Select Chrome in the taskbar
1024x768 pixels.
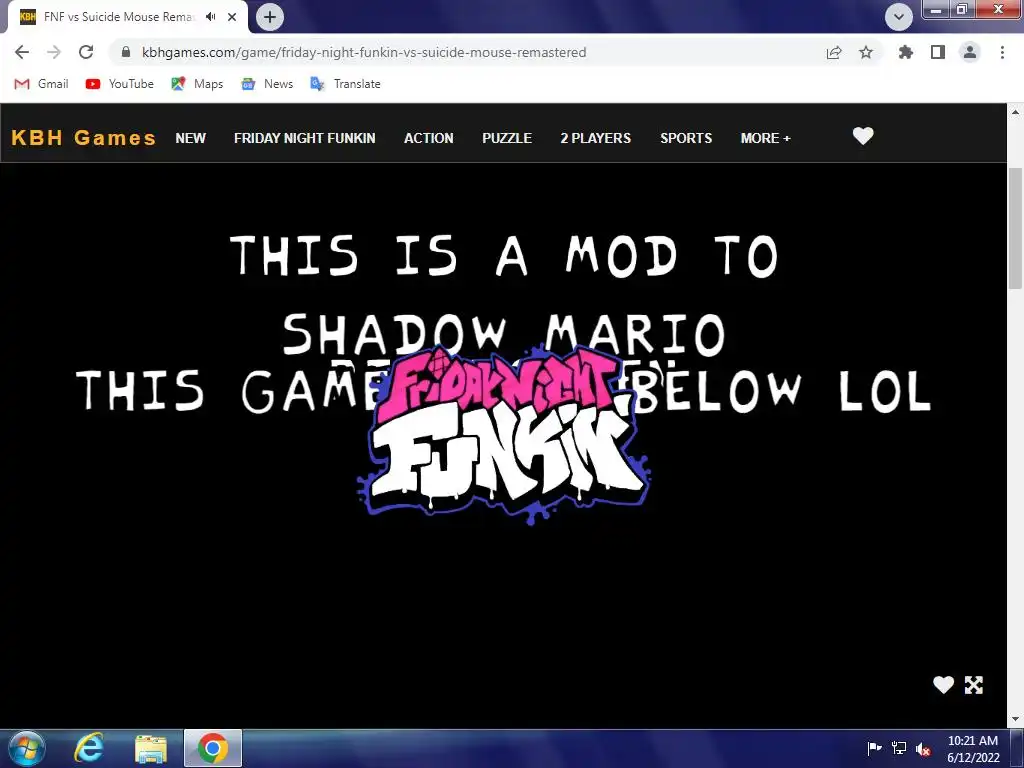[x=213, y=748]
